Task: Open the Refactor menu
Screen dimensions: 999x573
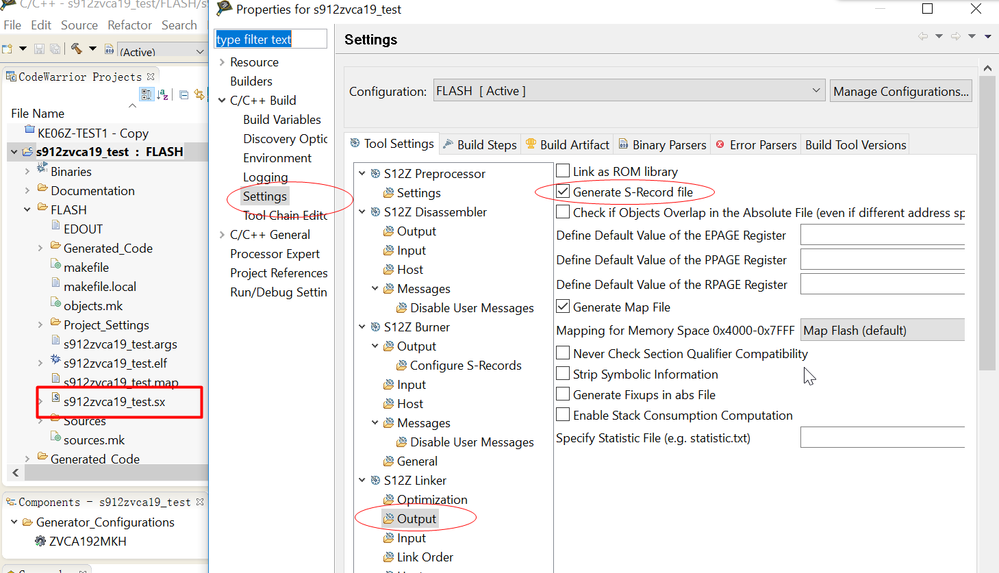Action: (x=130, y=25)
